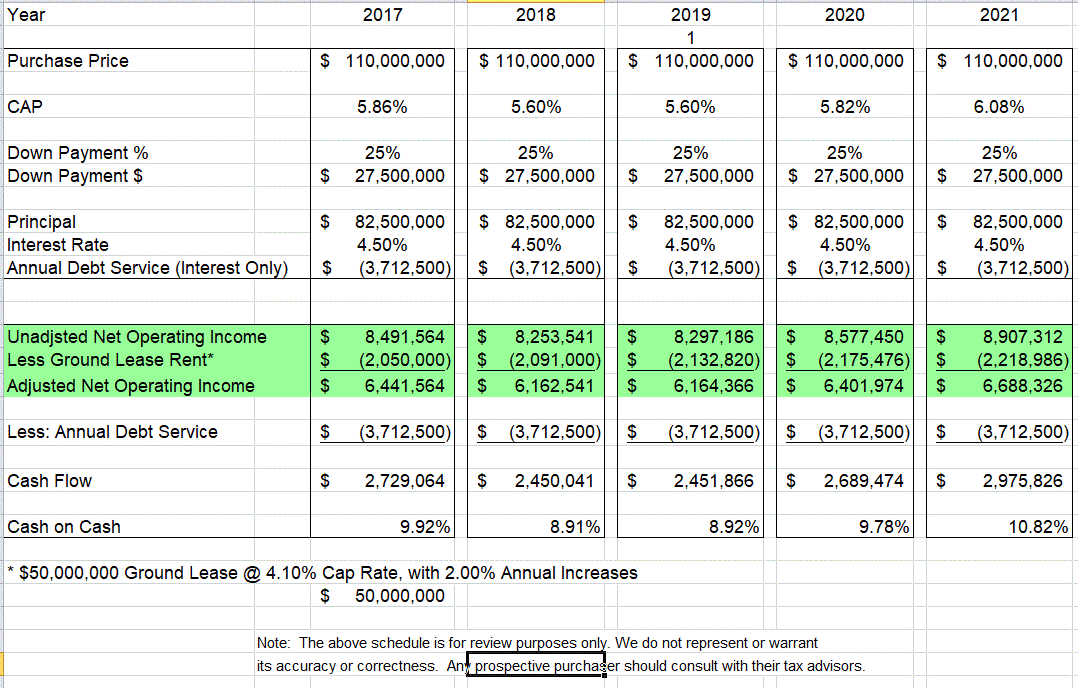1078x688 pixels.
Task: Click the 50,000,000 value below the footnote
Action: [399, 596]
